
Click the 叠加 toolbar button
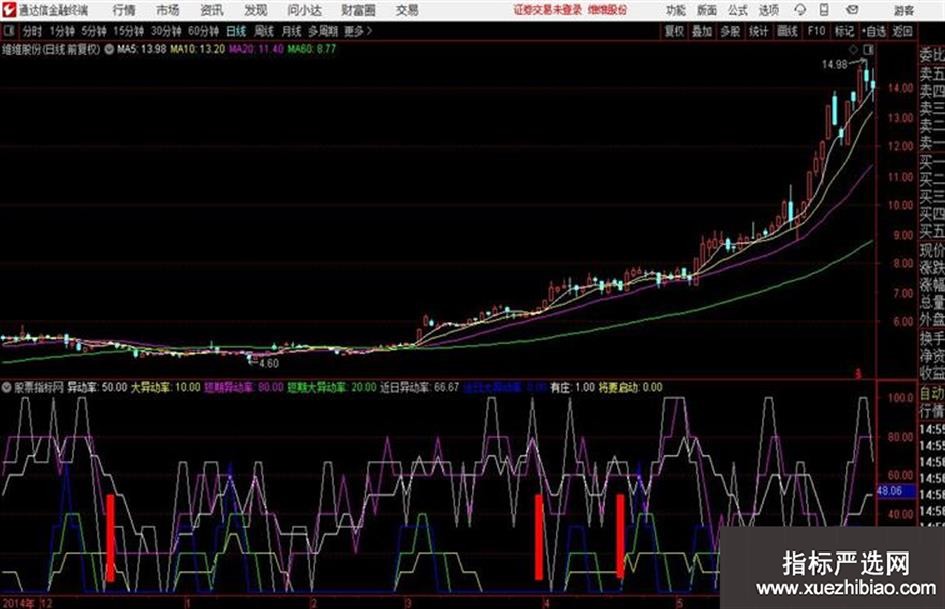click(702, 31)
